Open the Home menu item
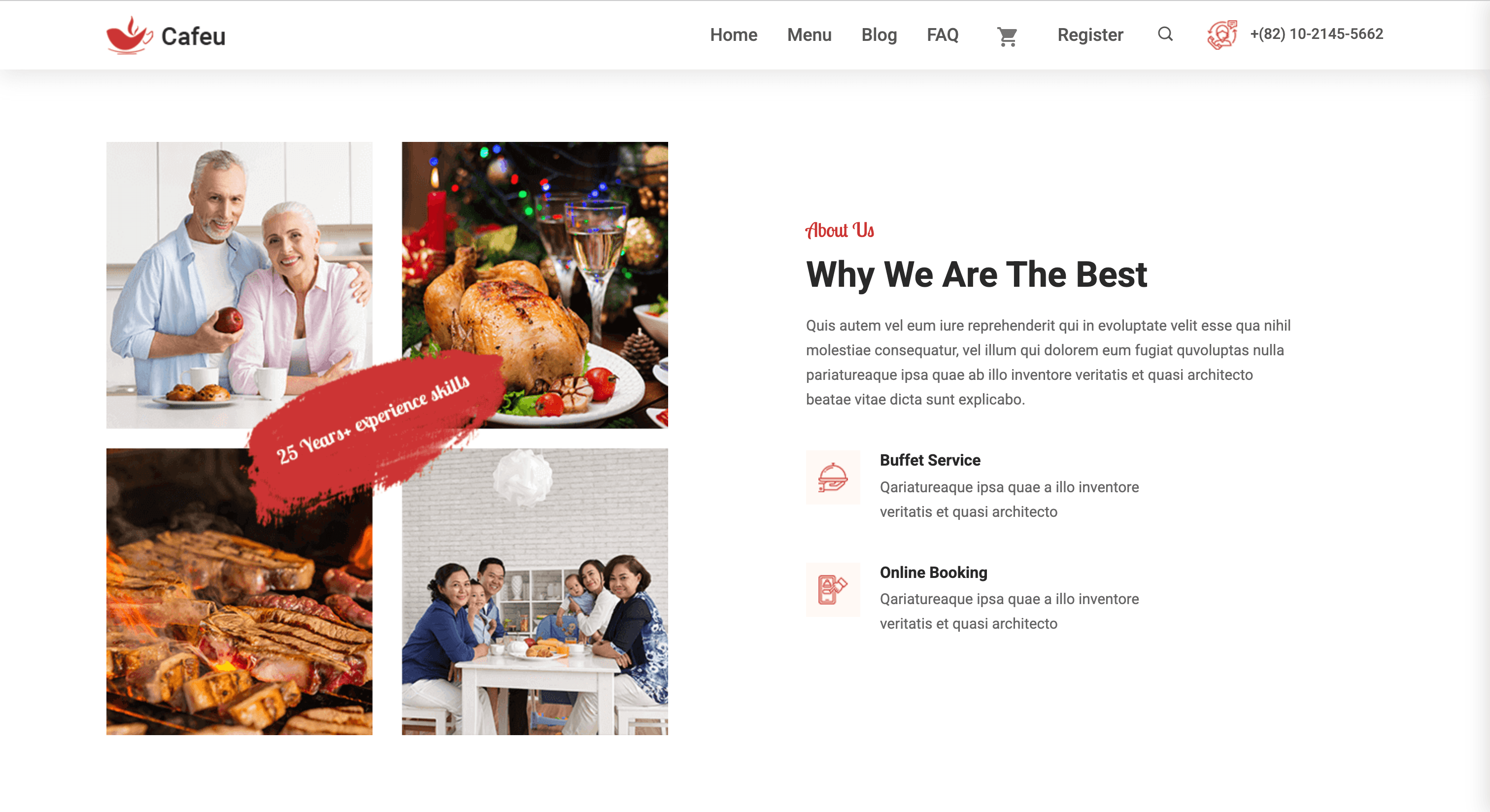This screenshot has height=812, width=1490. tap(734, 34)
